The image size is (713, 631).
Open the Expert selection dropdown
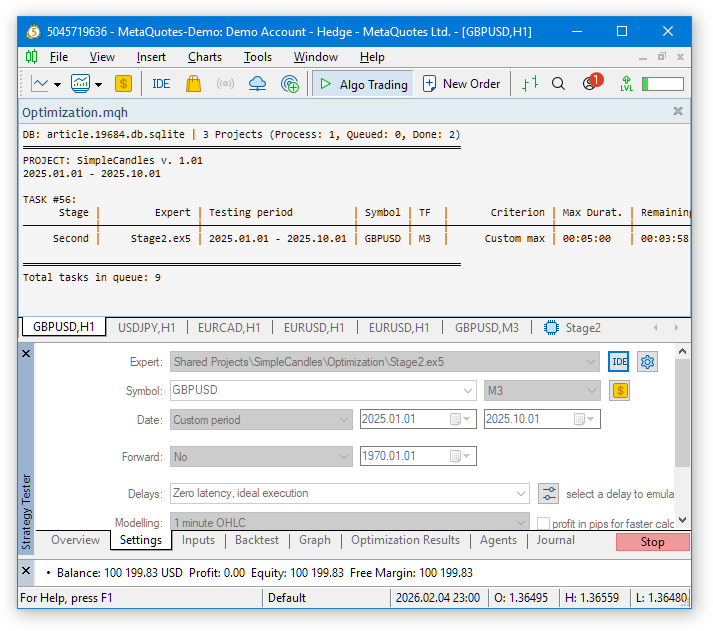[x=385, y=362]
